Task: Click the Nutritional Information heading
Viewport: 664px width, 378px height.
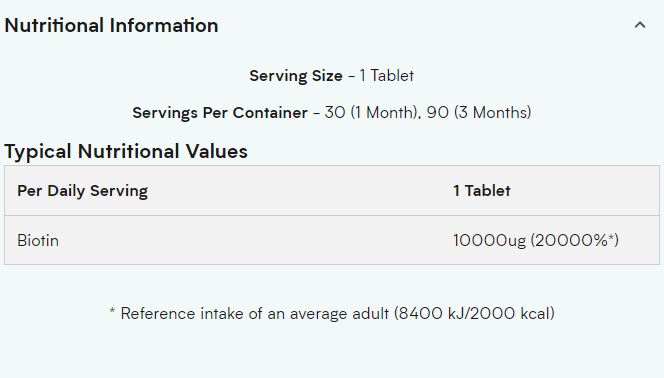Action: (111, 25)
